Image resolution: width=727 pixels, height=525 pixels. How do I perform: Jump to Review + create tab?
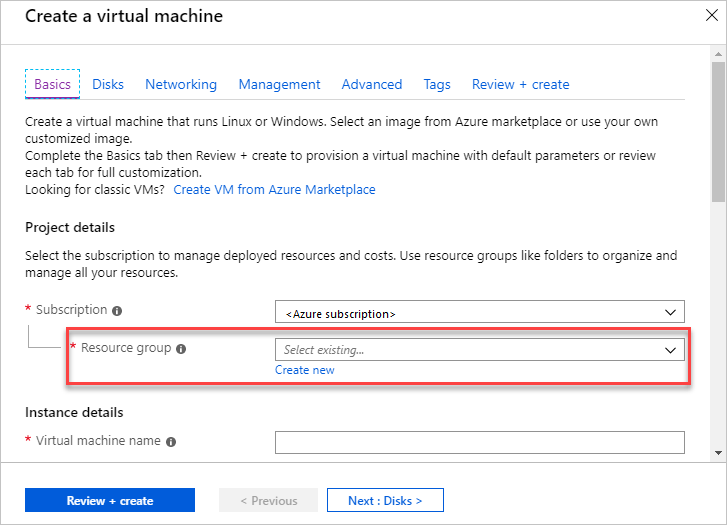520,85
